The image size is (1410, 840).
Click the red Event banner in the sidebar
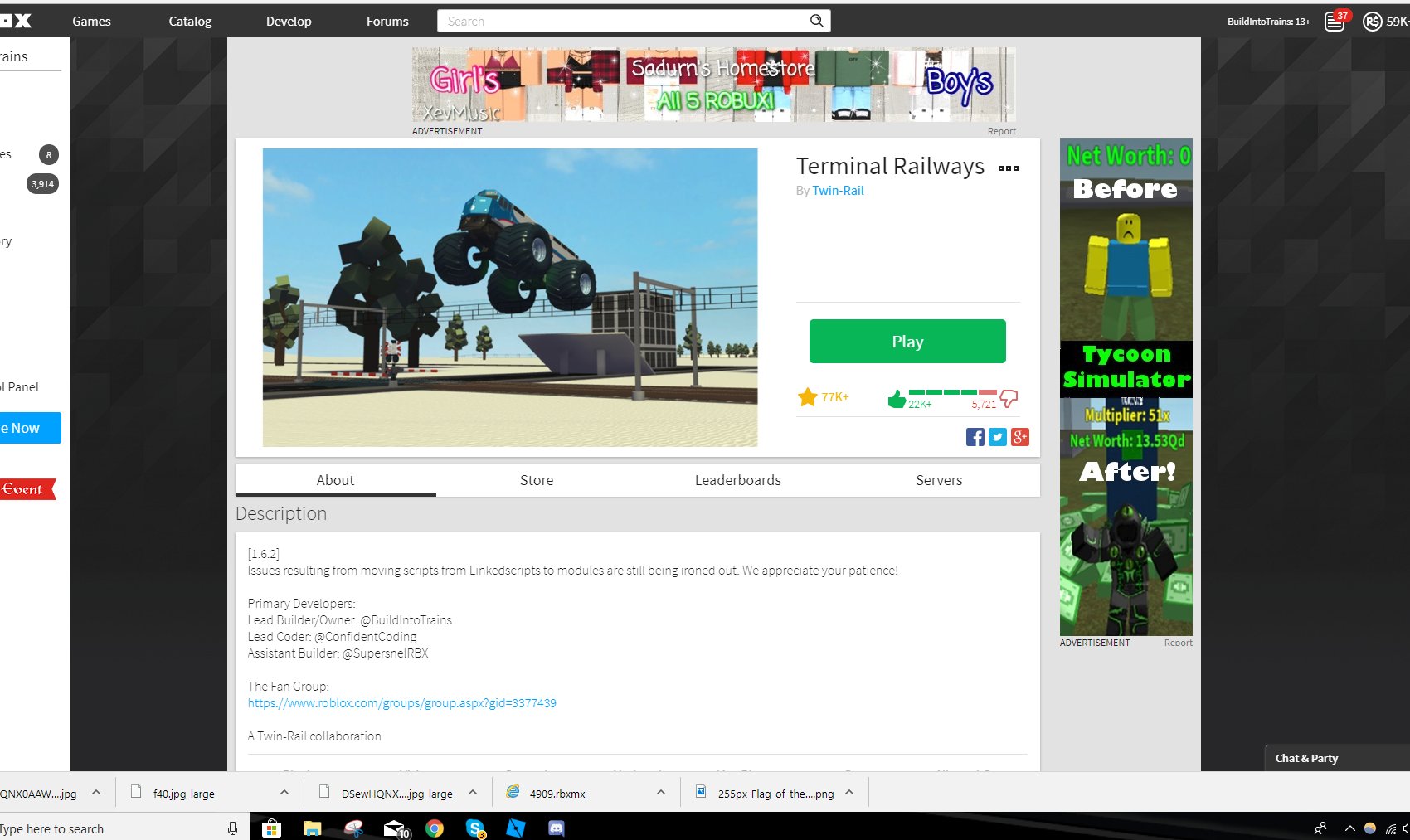[x=27, y=489]
